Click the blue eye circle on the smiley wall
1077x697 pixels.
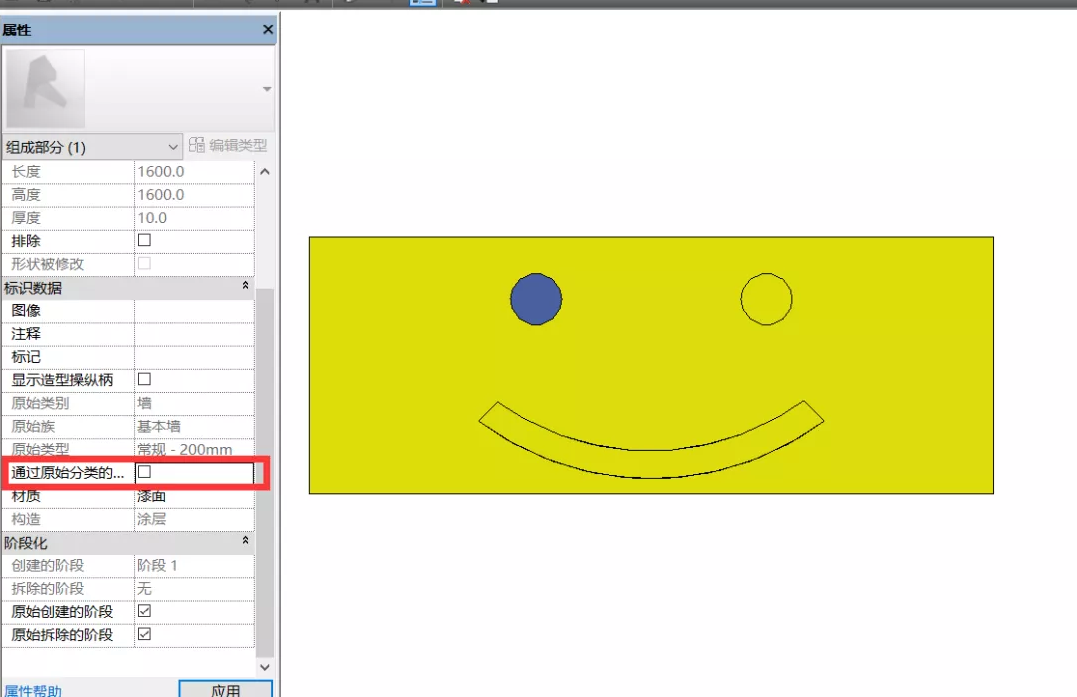tap(536, 298)
